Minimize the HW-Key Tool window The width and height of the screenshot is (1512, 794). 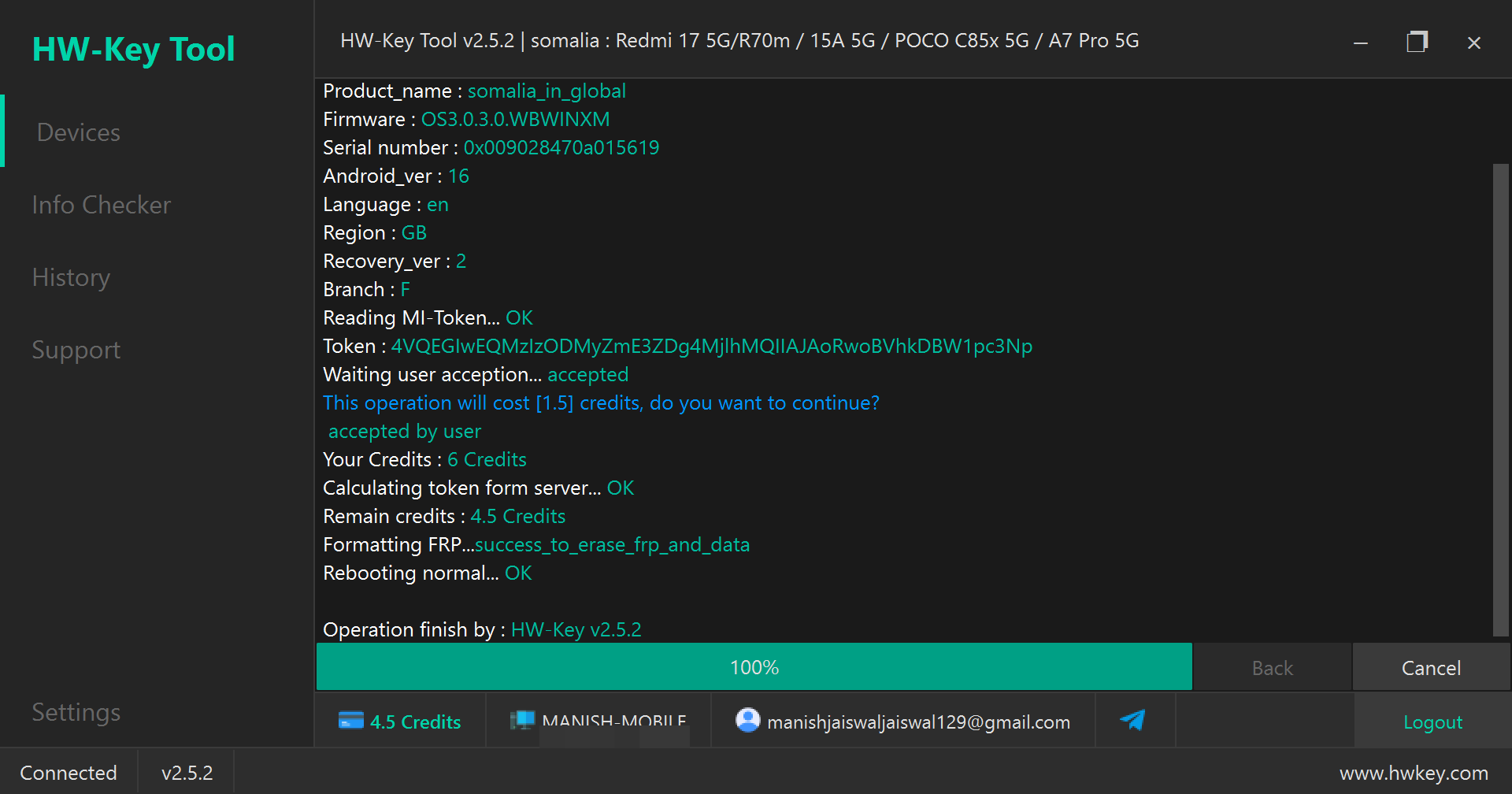pos(1361,43)
